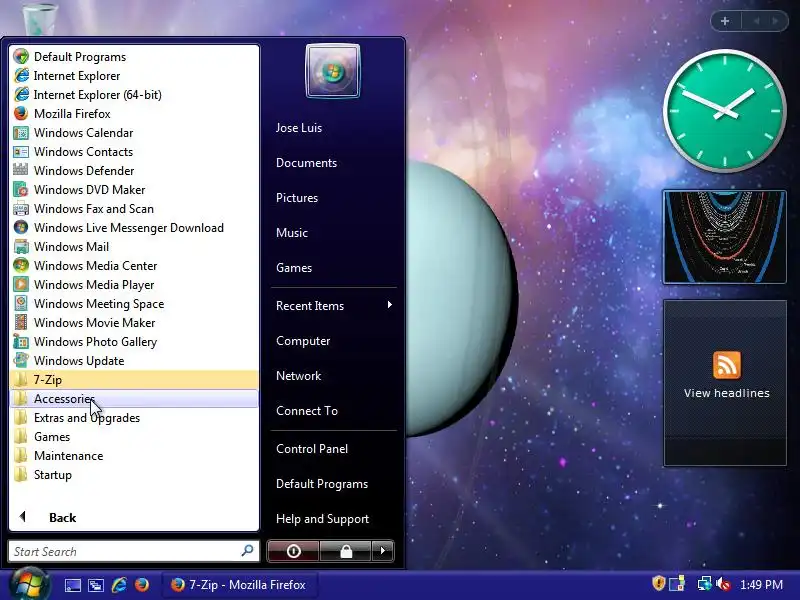
Task: Open Windows Live Messenger Download
Action: (134, 228)
